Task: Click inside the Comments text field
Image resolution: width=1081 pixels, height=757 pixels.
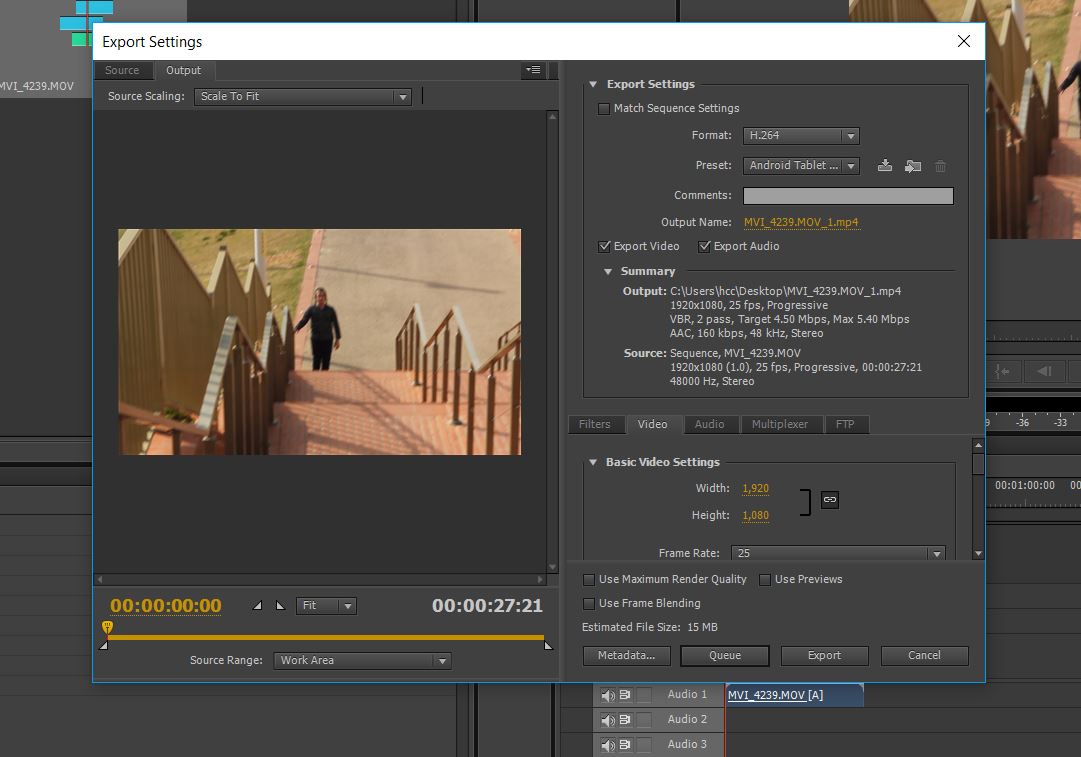Action: [847, 196]
